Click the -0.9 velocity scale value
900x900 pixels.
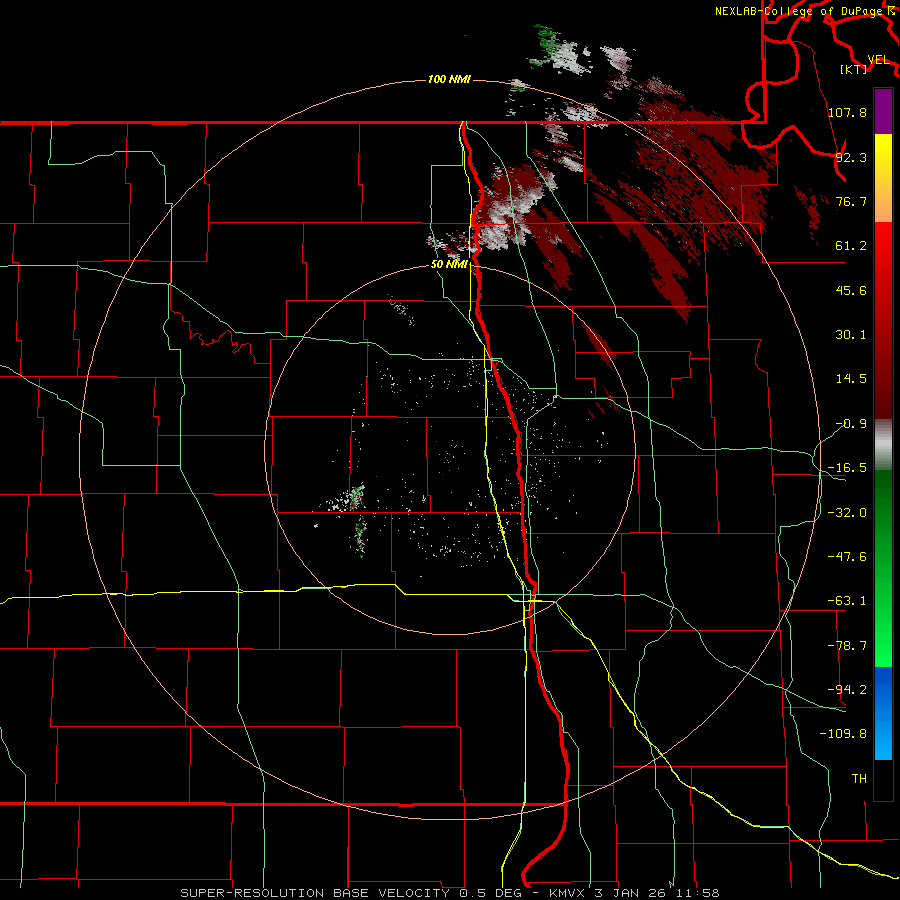pos(851,424)
